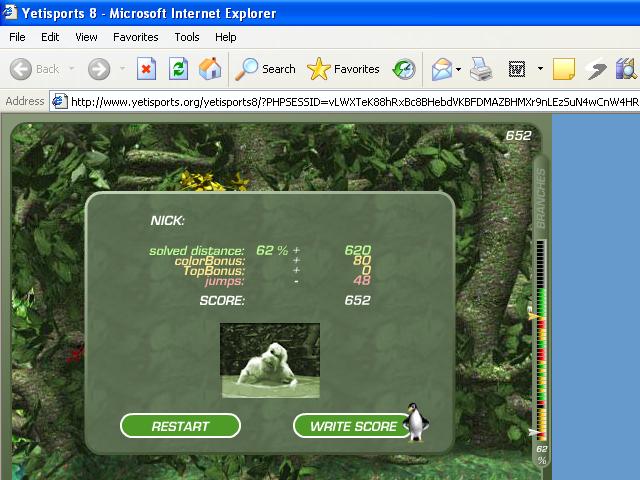
Task: Open the File menu
Action: [x=17, y=37]
